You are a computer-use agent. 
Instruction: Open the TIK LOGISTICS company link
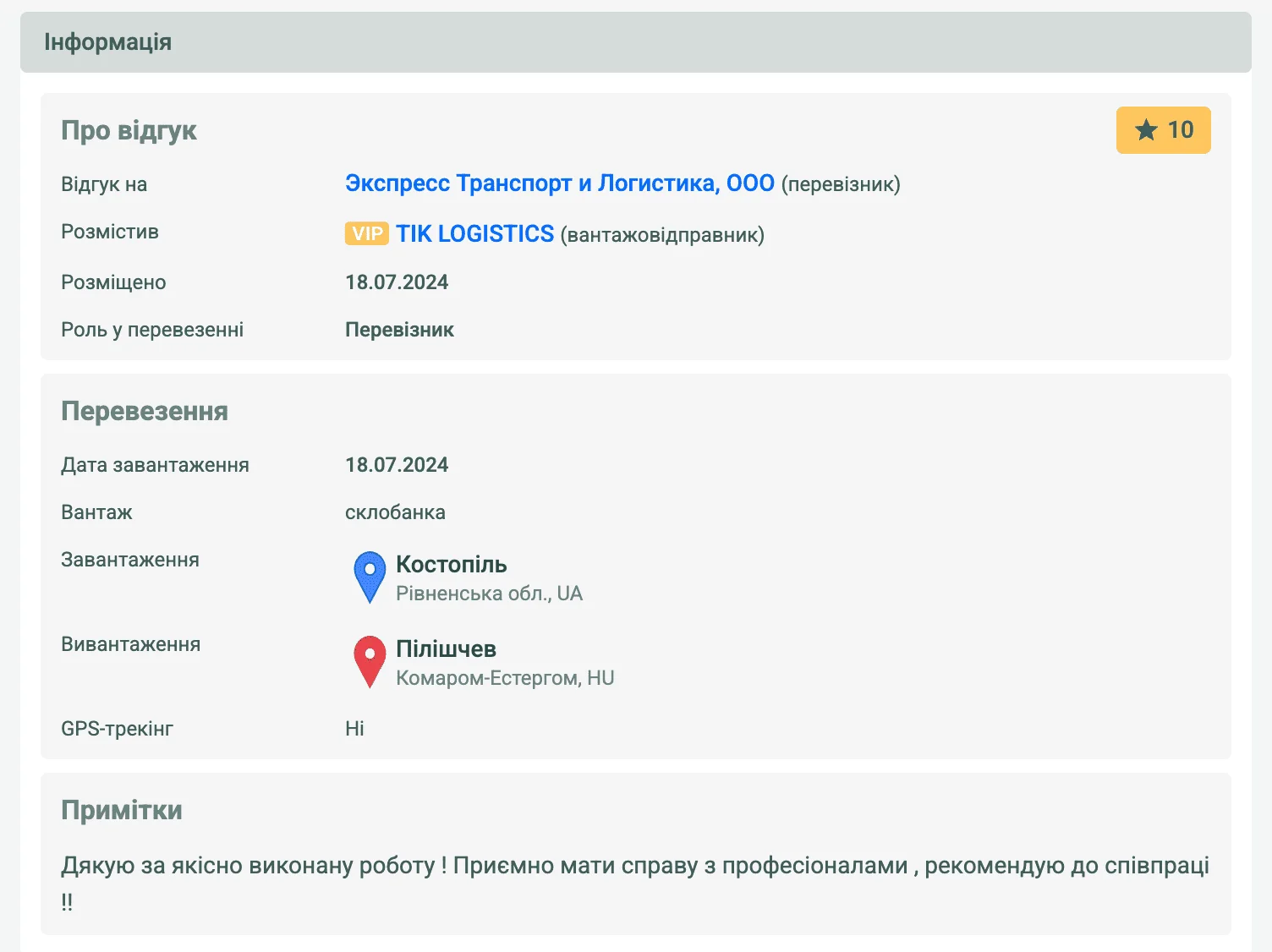click(x=474, y=234)
